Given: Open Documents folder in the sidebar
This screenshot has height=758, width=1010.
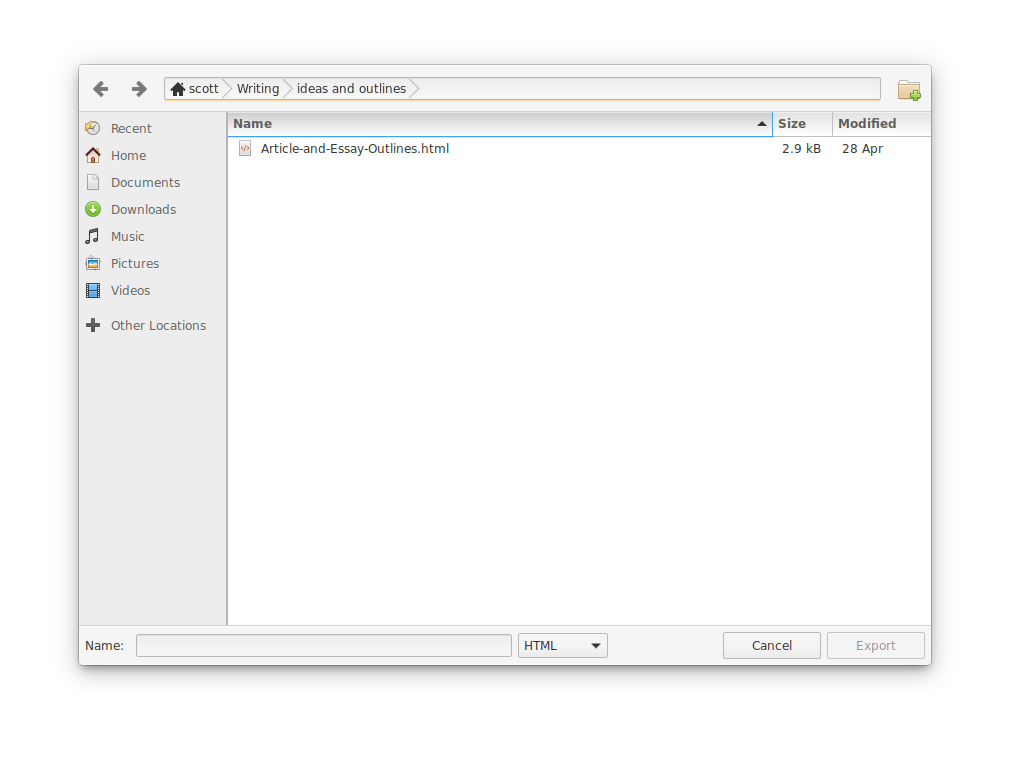Looking at the screenshot, I should pos(145,183).
